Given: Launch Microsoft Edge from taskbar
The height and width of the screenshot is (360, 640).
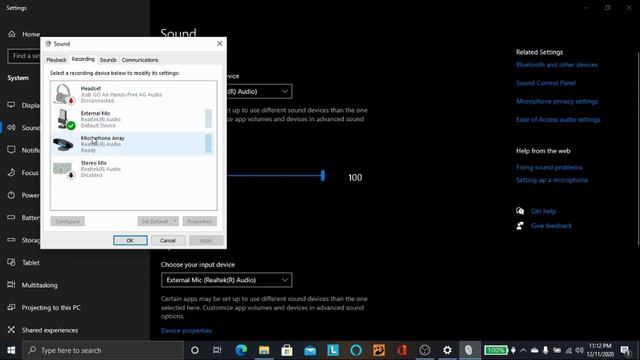Looking at the screenshot, I should (x=241, y=350).
